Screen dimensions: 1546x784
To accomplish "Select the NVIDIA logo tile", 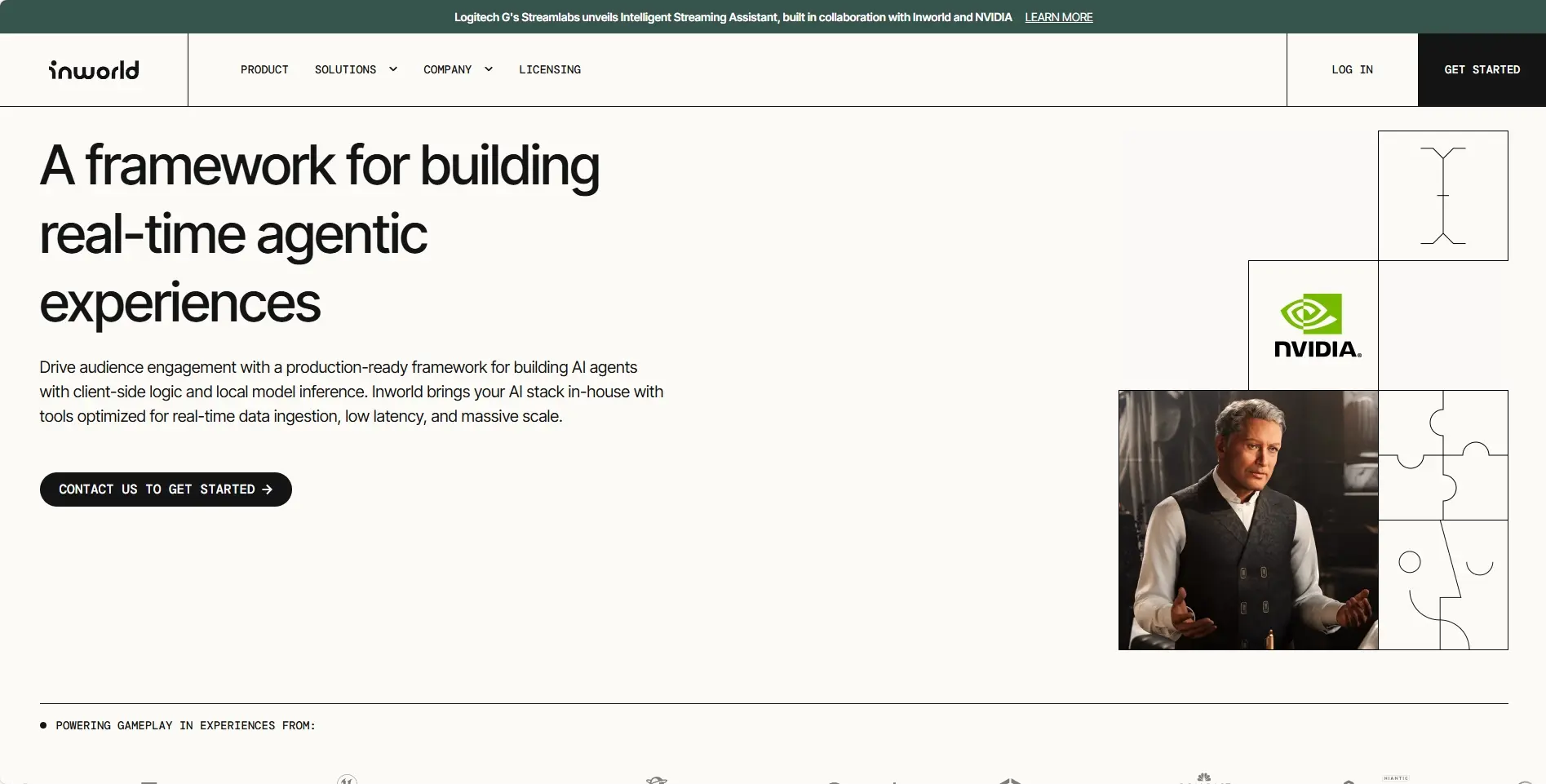I will pyautogui.click(x=1313, y=326).
